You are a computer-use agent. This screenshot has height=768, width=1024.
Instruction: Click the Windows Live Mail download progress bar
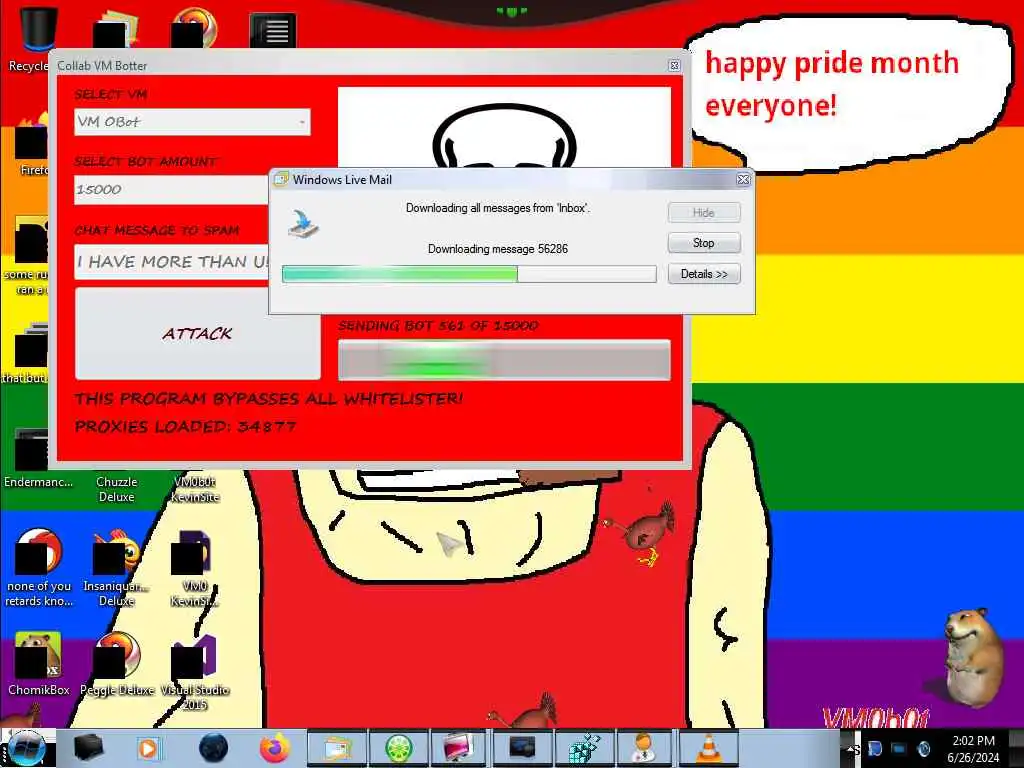(469, 274)
